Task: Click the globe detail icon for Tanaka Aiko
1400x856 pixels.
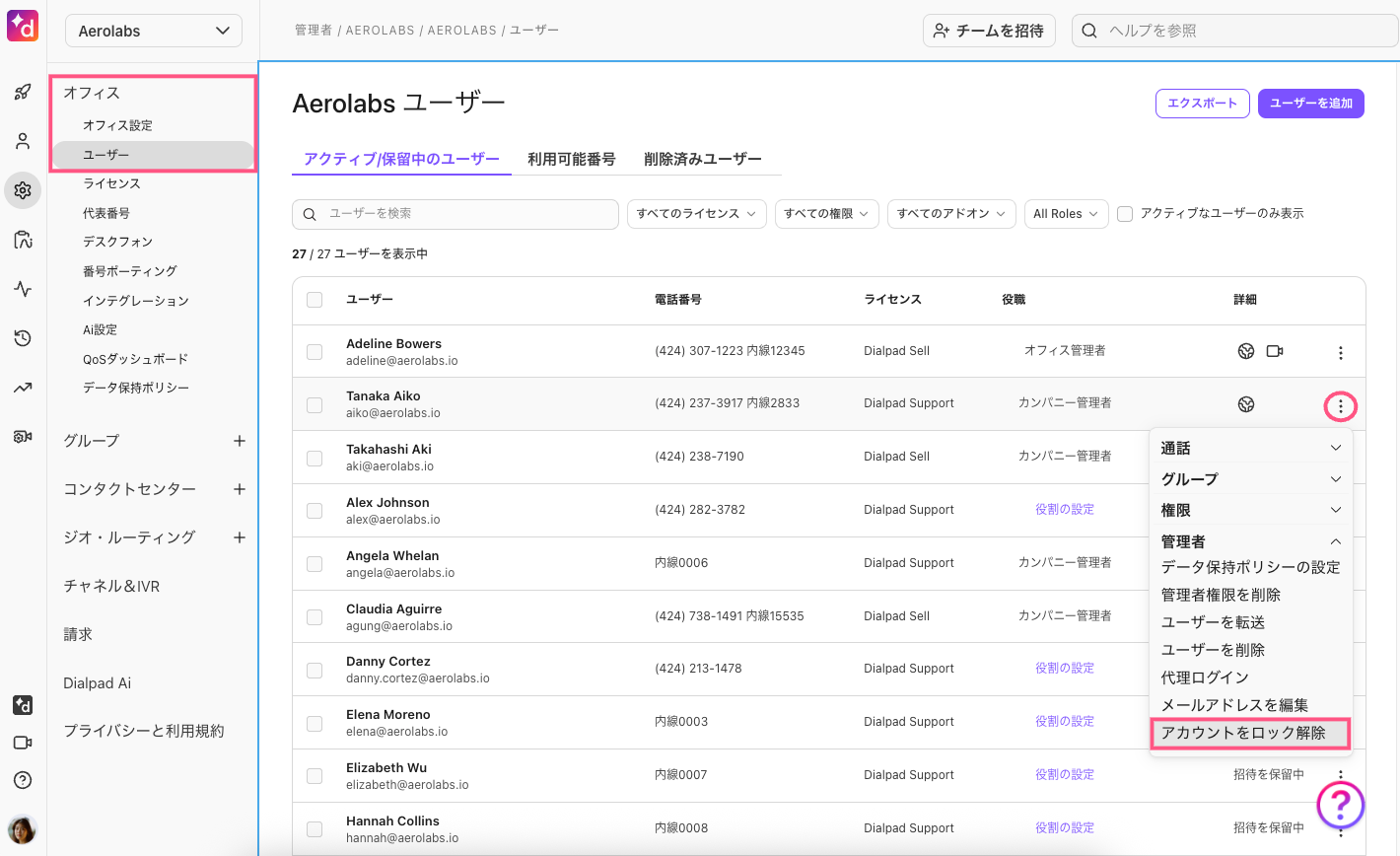Action: 1246,404
